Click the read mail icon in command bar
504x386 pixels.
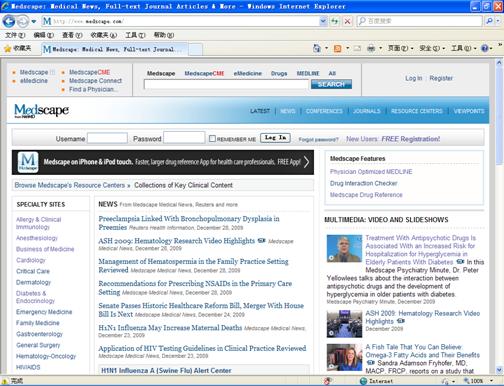pos(357,49)
